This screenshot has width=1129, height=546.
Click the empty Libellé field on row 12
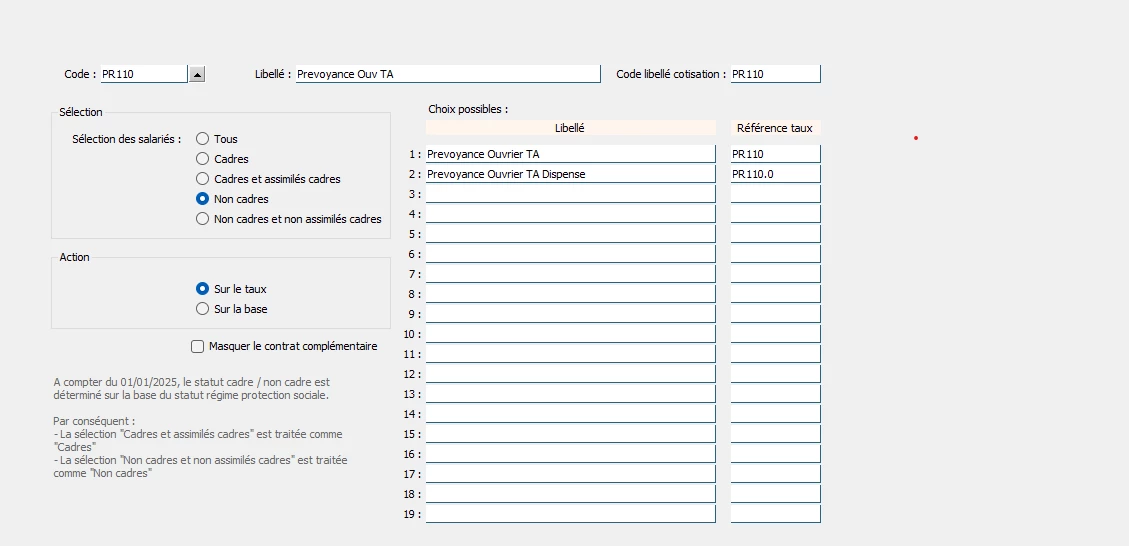click(x=570, y=374)
